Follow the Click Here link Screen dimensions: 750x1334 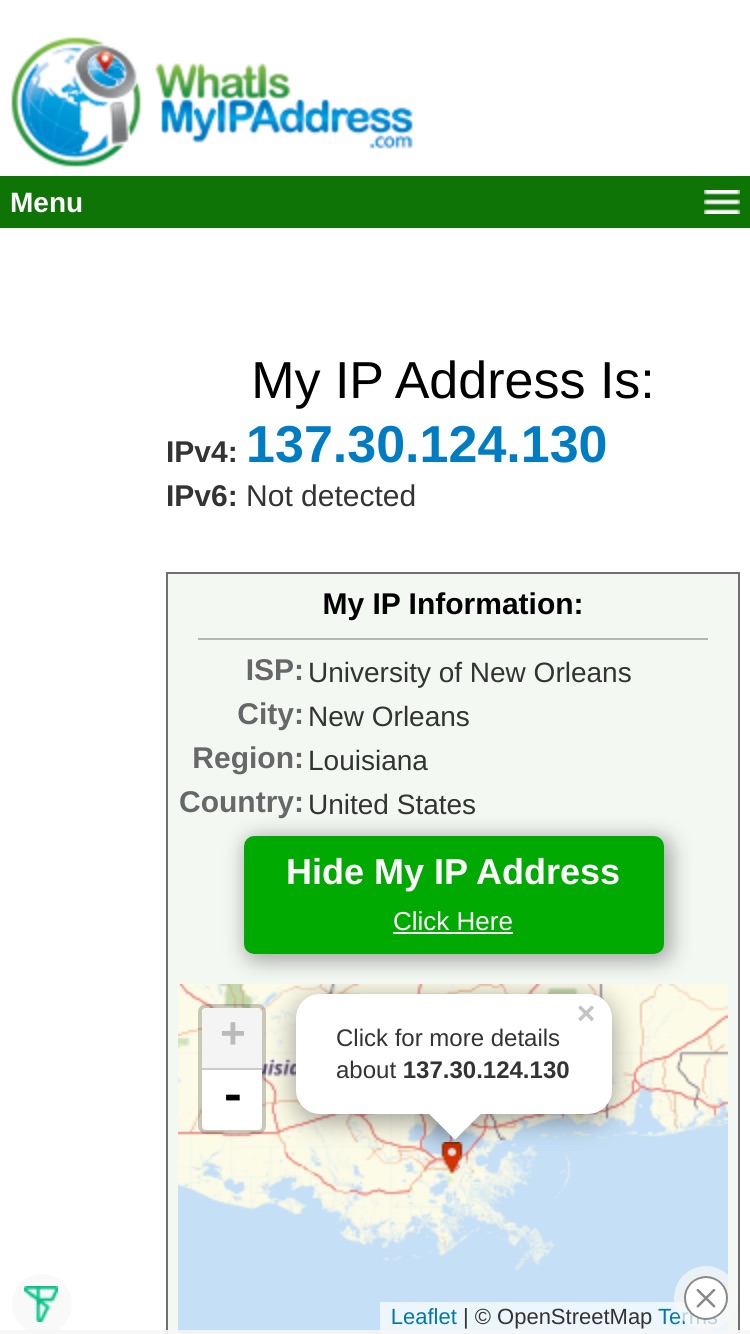click(453, 921)
